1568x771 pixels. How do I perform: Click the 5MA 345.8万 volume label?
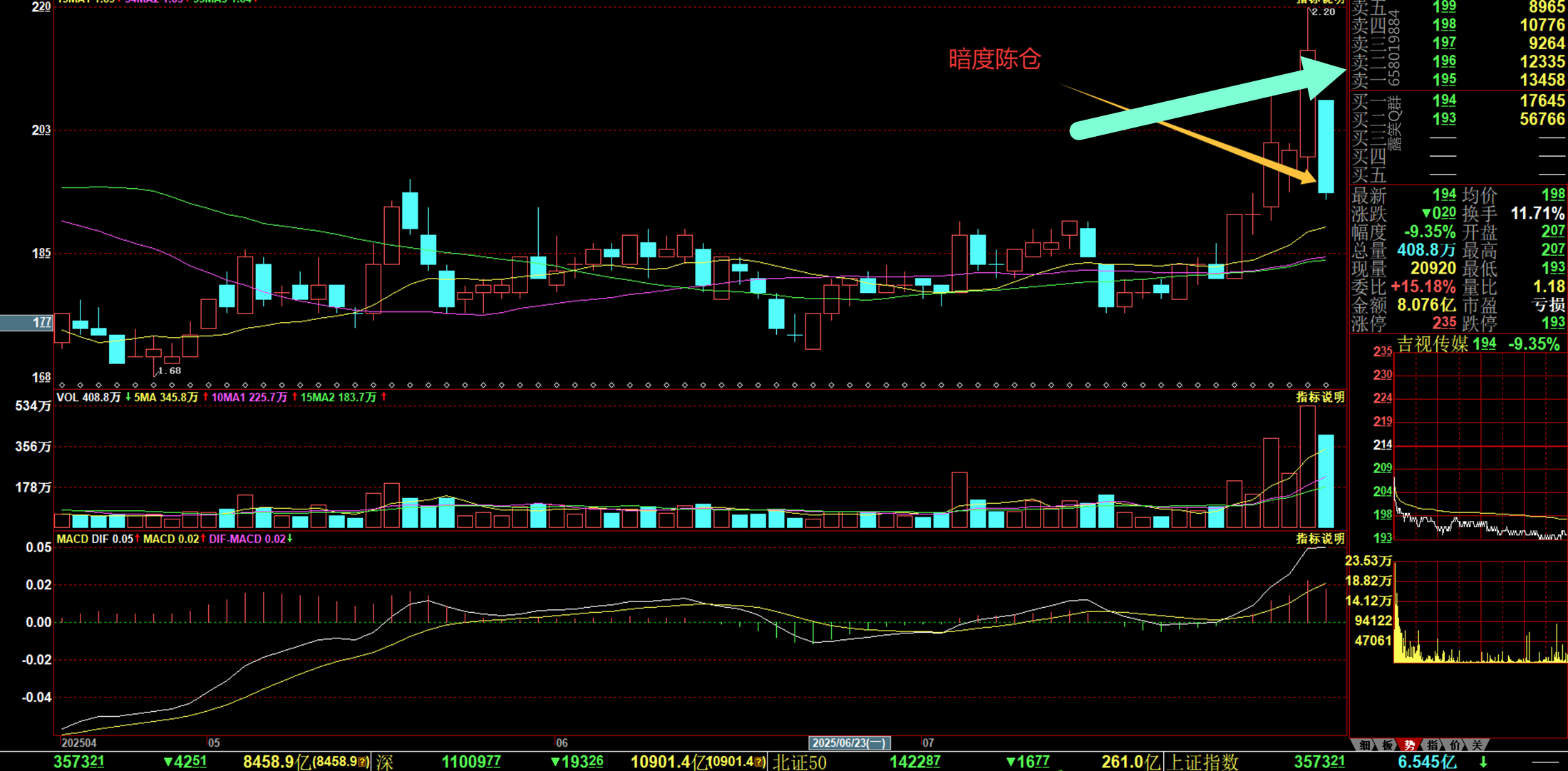click(165, 397)
